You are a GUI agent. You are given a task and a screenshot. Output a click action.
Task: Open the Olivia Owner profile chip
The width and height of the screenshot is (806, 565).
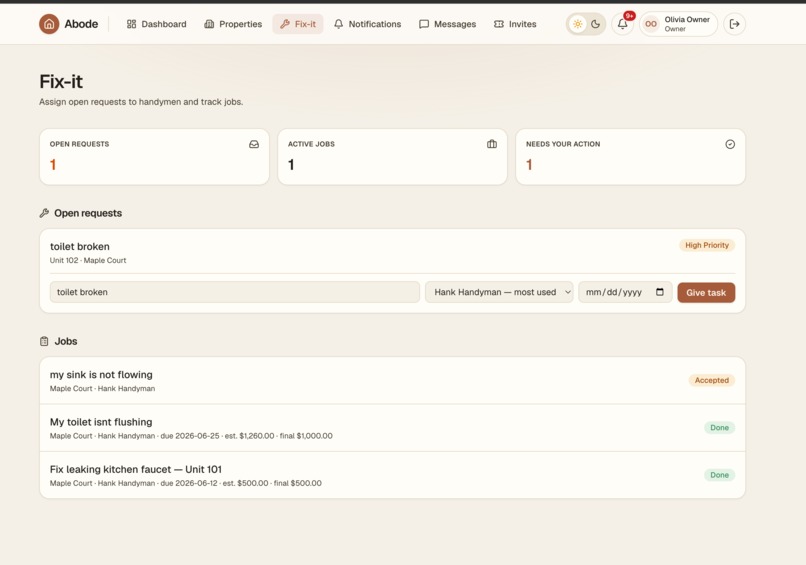point(679,24)
